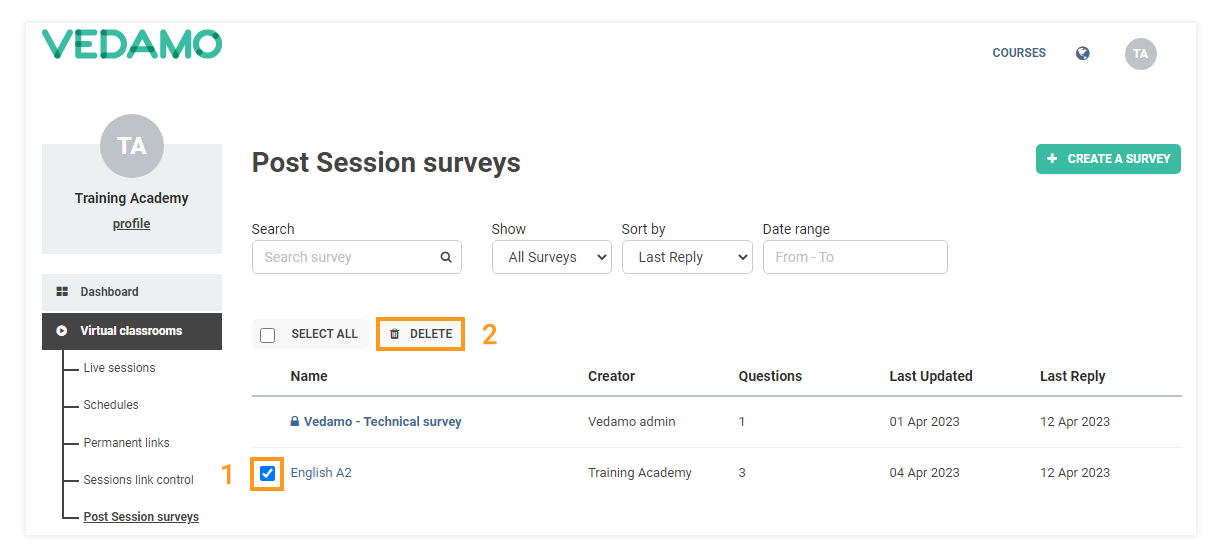Click Last Reply date in English A2 row
This screenshot has width=1222, height=558.
1075,473
